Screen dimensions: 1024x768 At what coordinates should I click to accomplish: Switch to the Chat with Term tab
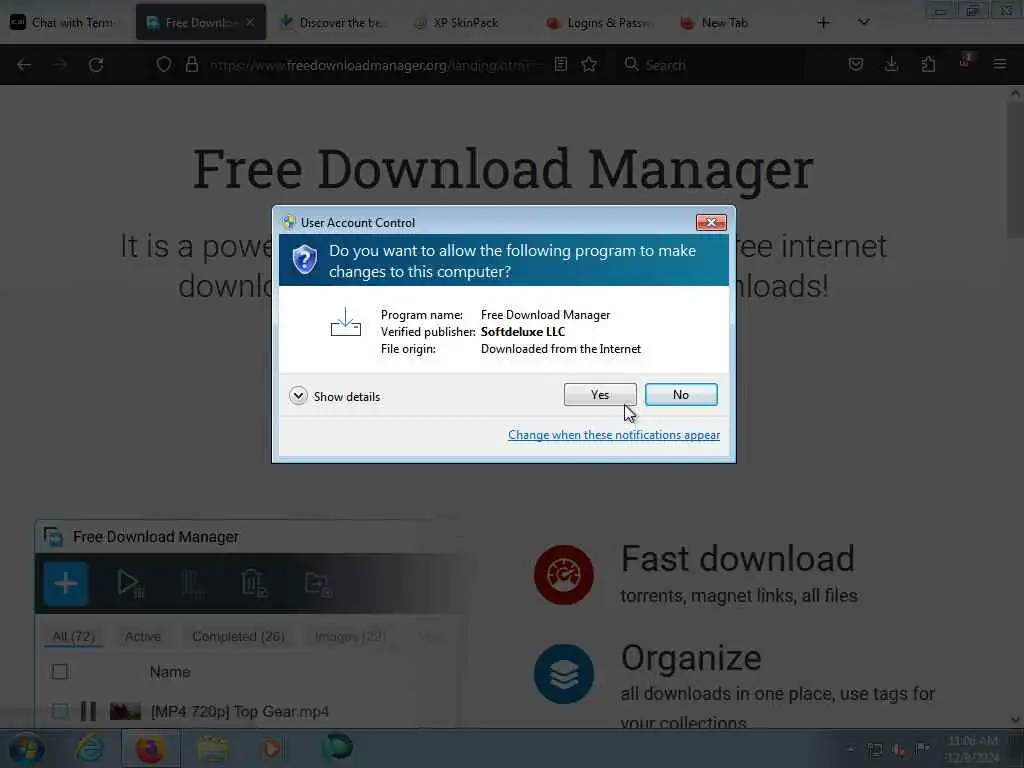point(63,23)
